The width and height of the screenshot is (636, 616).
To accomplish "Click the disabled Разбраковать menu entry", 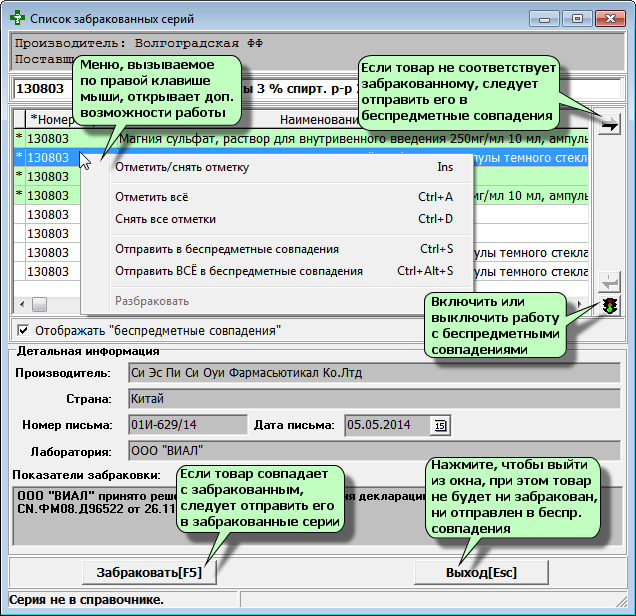I will [x=151, y=301].
